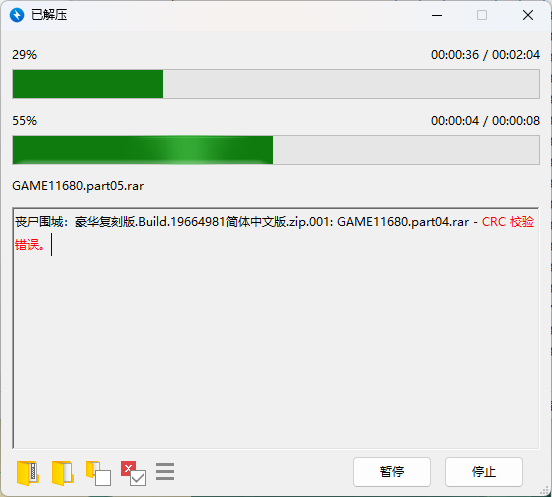Open the hamburger menu with three lines
The image size is (552, 497).
click(x=165, y=472)
